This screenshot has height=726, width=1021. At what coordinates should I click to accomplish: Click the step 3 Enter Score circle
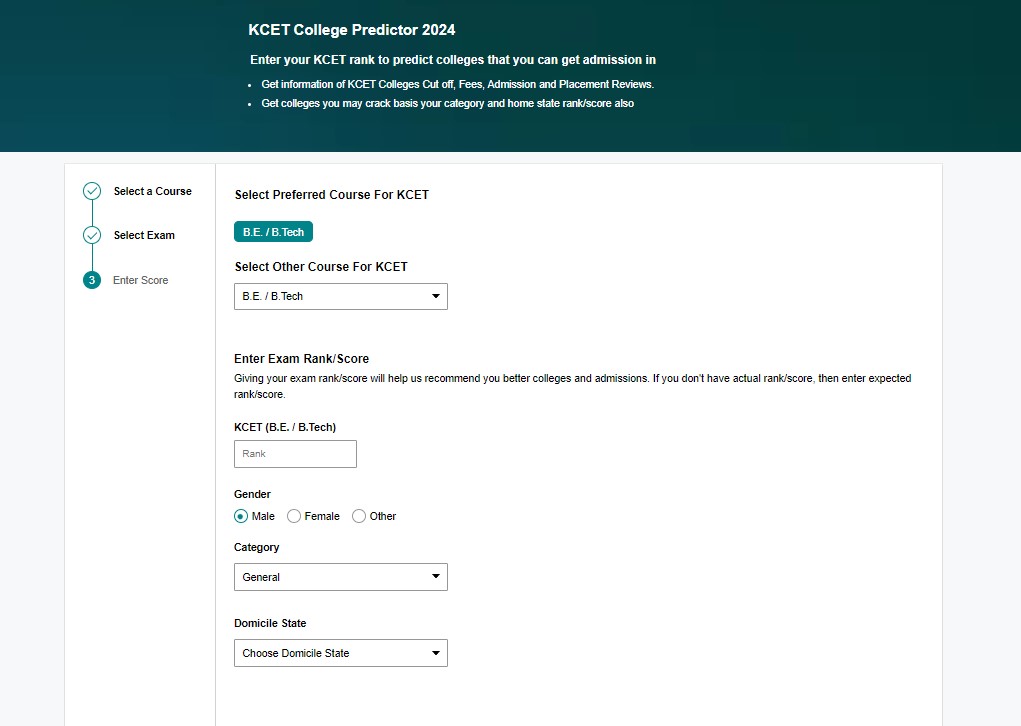pyautogui.click(x=92, y=280)
